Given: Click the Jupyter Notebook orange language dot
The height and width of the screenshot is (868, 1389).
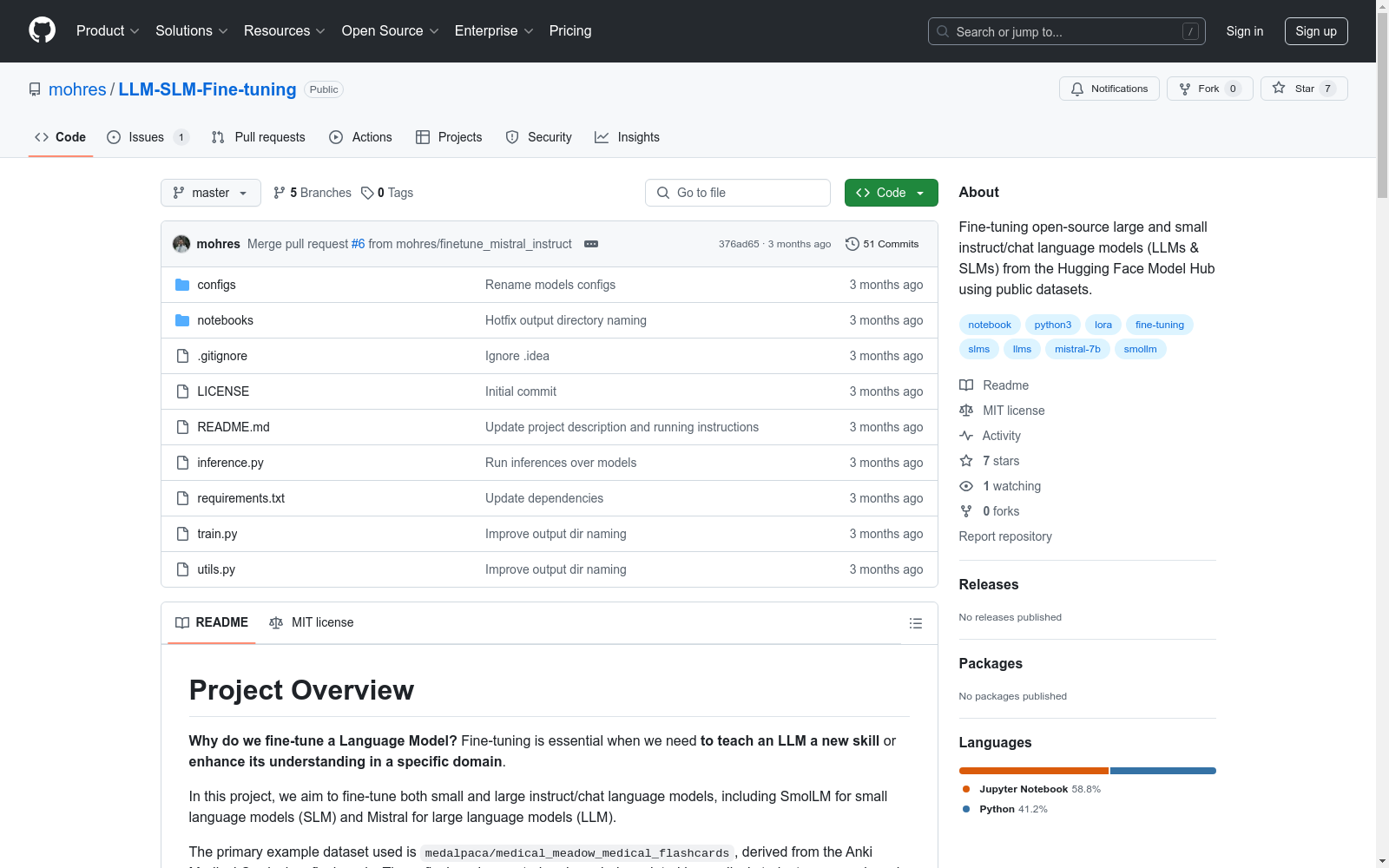Looking at the screenshot, I should click(x=966, y=789).
